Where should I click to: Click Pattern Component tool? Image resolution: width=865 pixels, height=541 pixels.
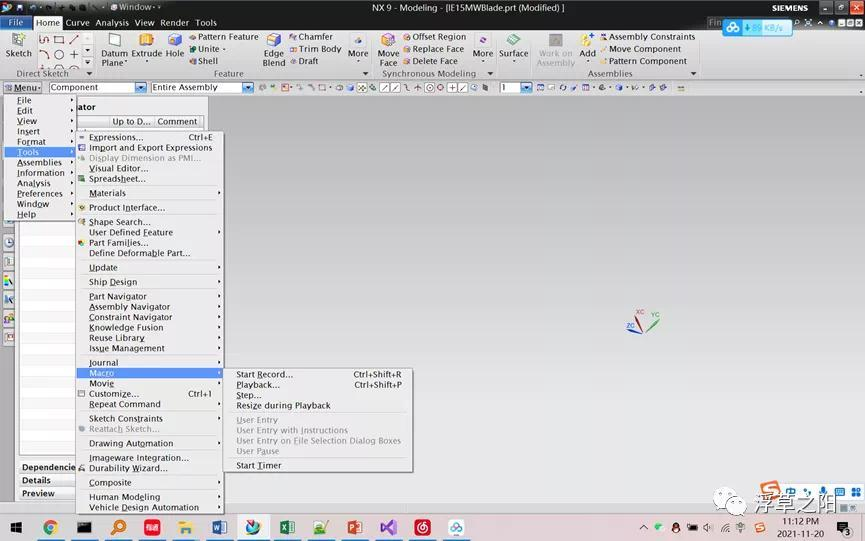(x=644, y=61)
